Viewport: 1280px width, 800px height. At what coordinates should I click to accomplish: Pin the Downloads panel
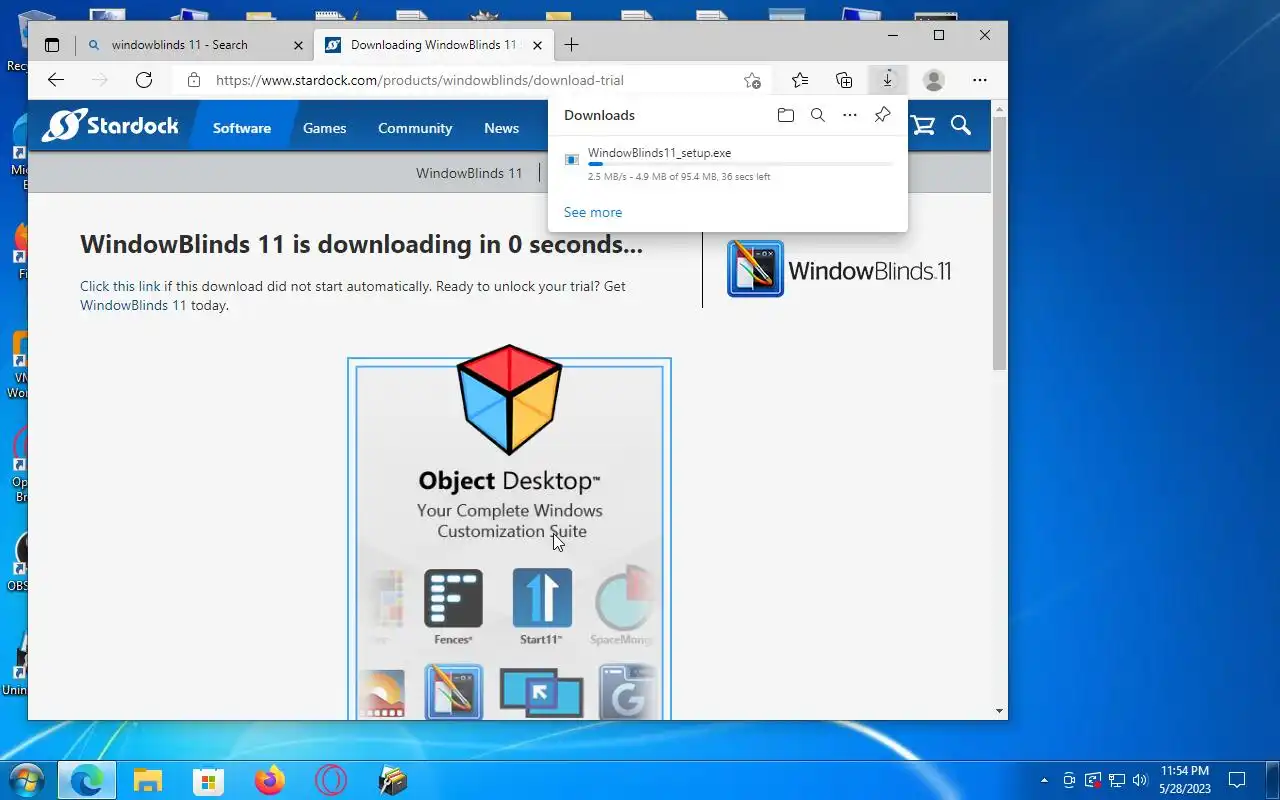(882, 115)
